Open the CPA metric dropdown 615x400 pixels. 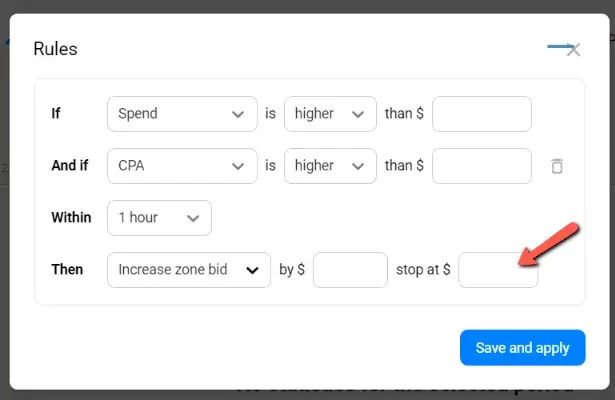(182, 166)
